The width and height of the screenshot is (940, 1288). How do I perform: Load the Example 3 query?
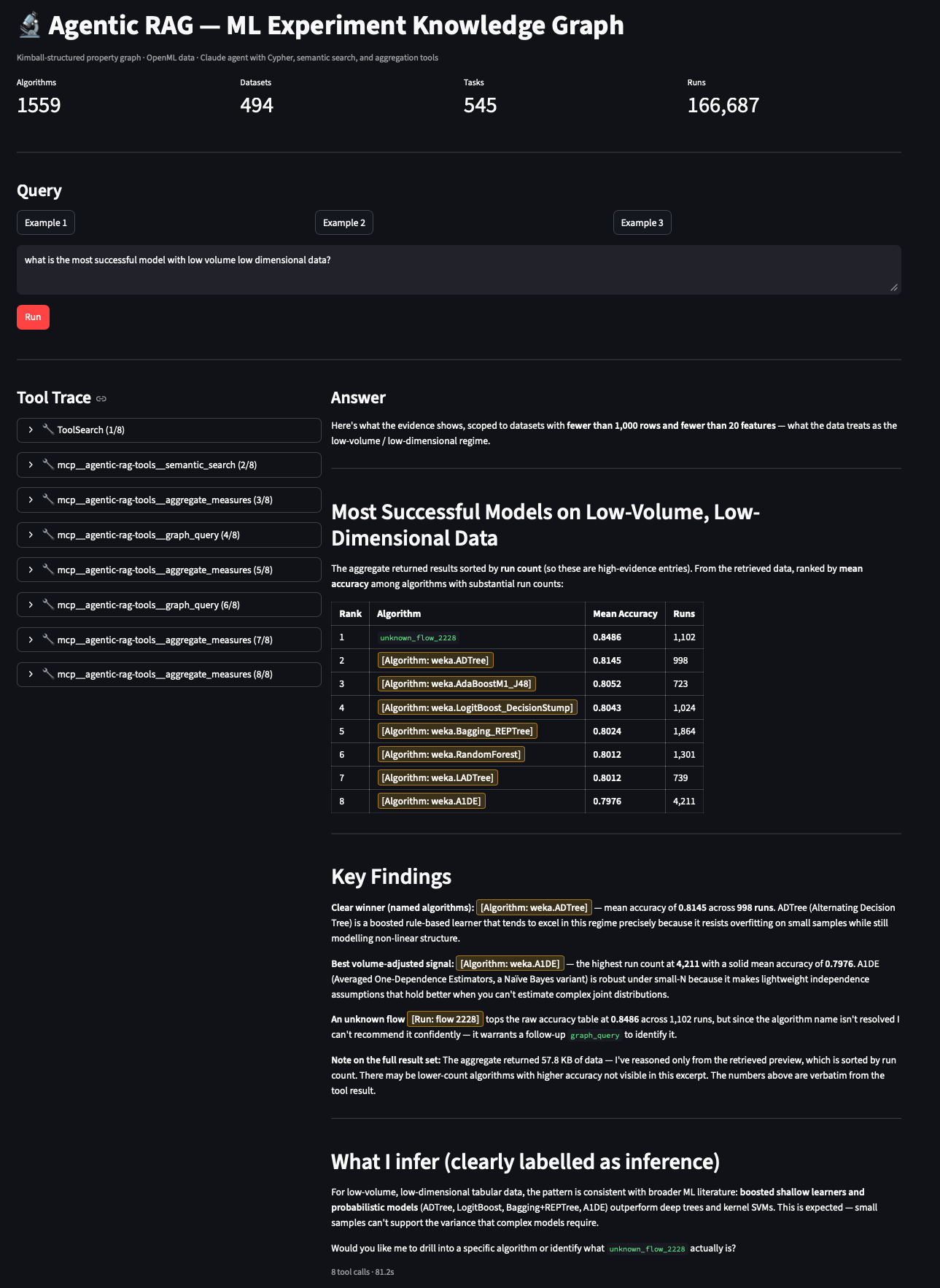click(x=642, y=222)
